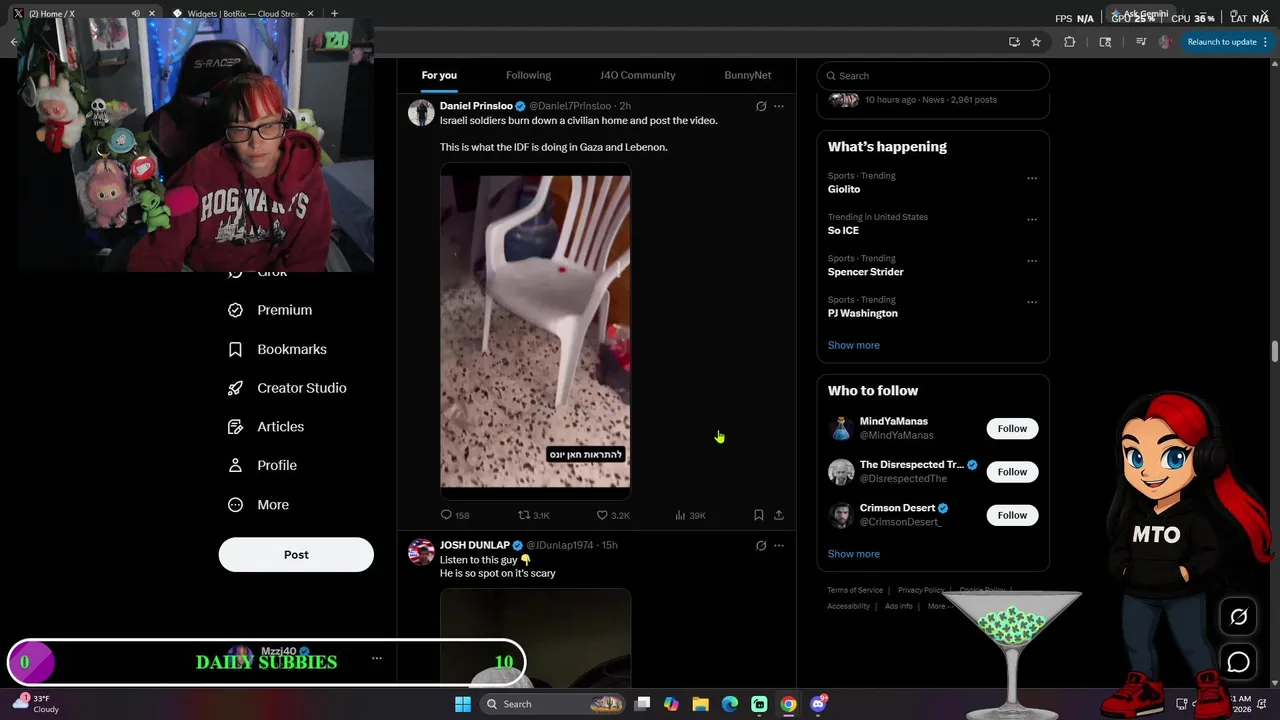Image resolution: width=1280 pixels, height=720 pixels.
Task: Reply to Daniel Prinsloo's post (158 replies)
Action: [x=455, y=515]
